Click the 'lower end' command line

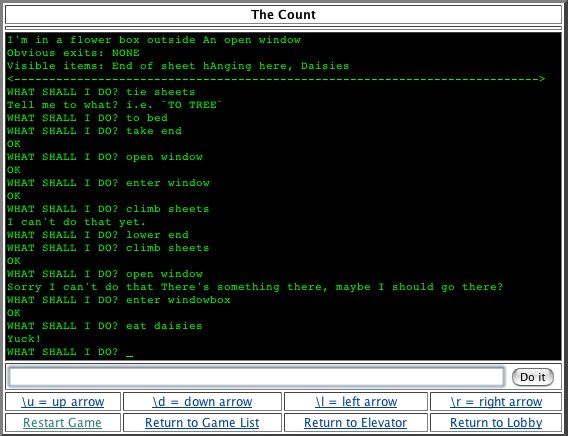(98, 235)
